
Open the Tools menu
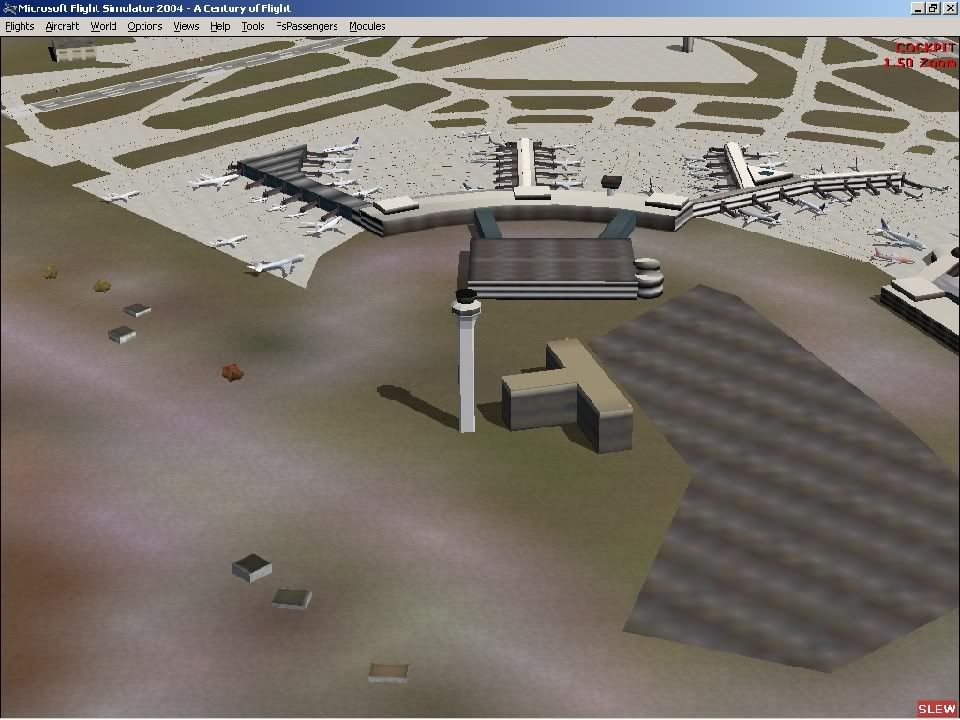click(253, 26)
